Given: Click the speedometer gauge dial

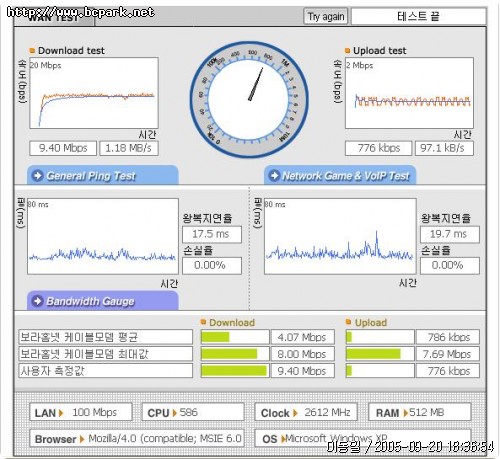Looking at the screenshot, I should [x=249, y=99].
